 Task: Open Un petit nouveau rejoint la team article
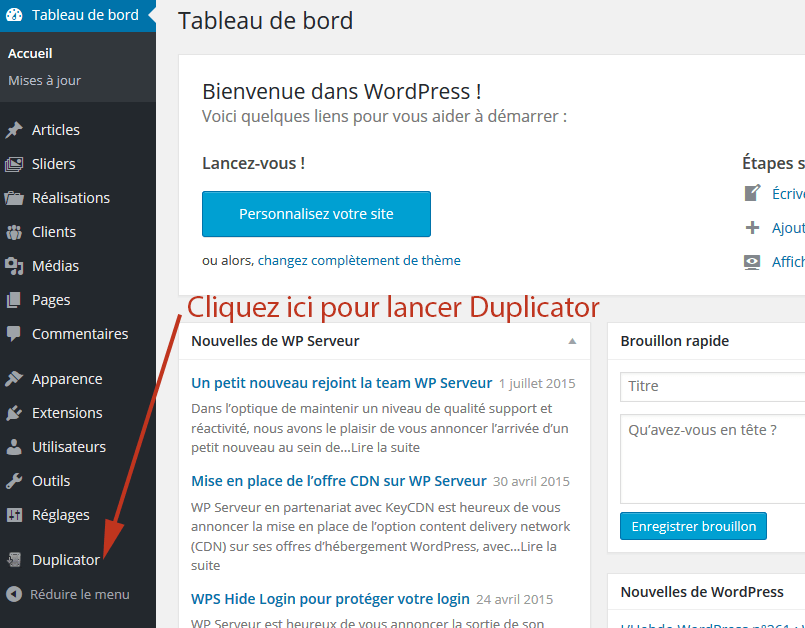pos(341,383)
